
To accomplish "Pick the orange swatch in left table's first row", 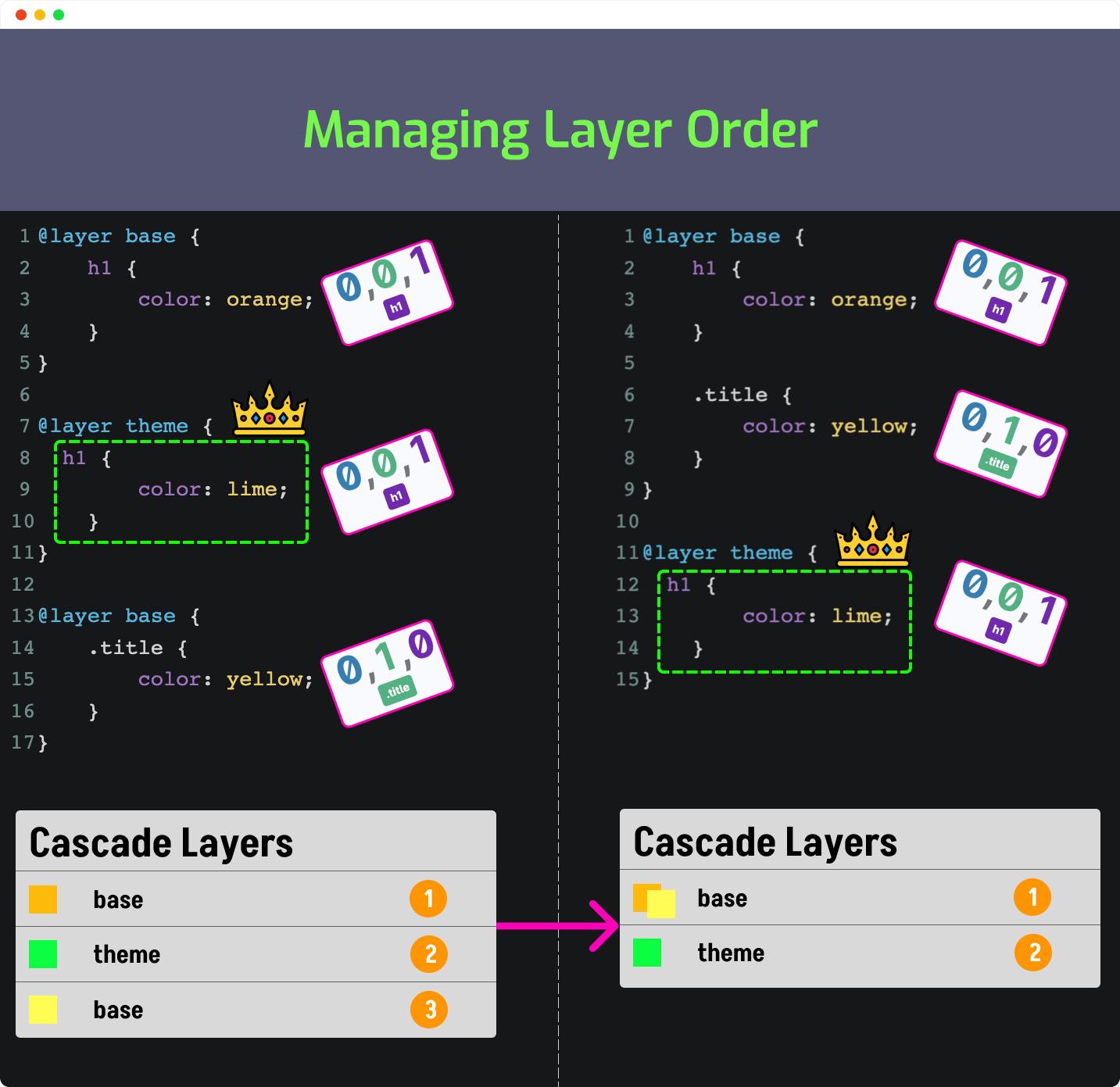I will 43,899.
